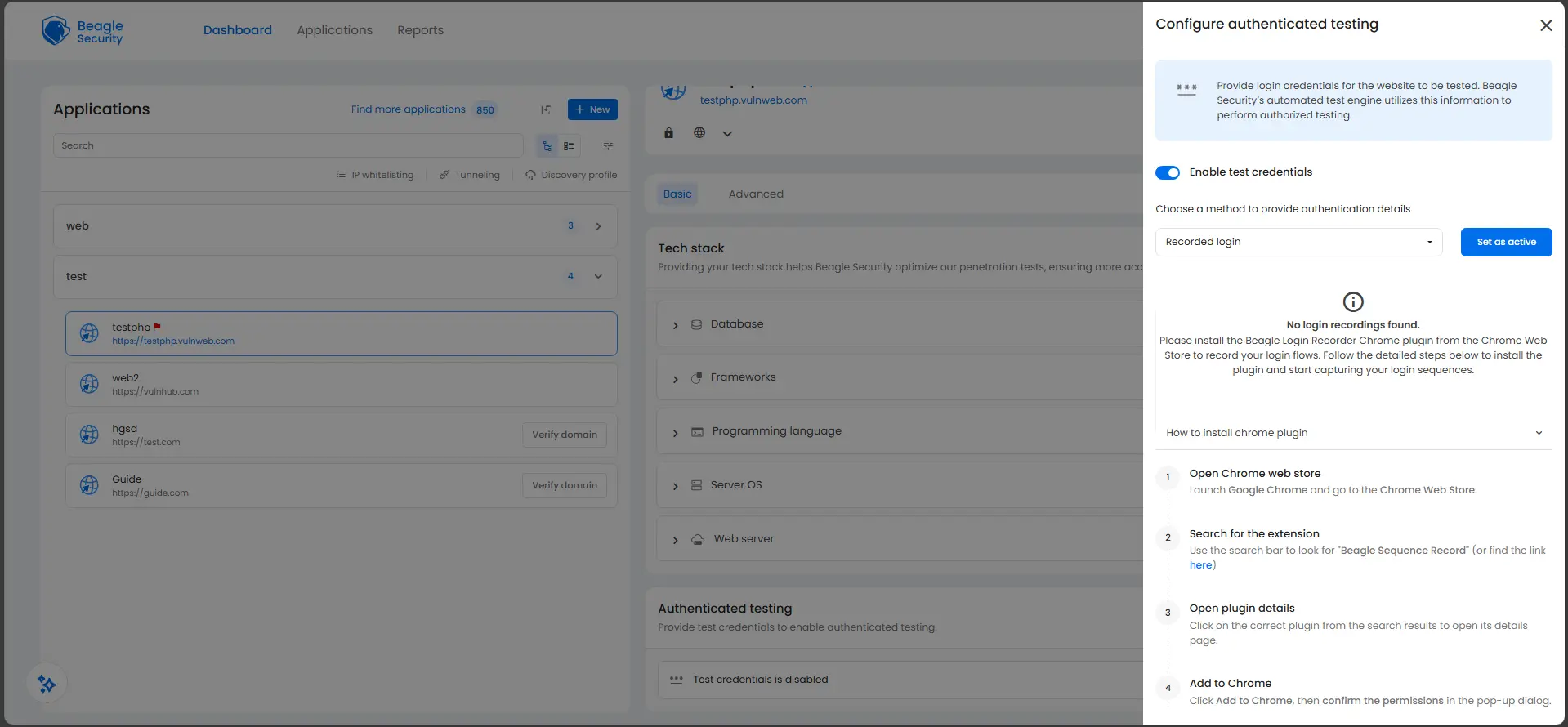Click the 'here' extension link

click(1200, 565)
